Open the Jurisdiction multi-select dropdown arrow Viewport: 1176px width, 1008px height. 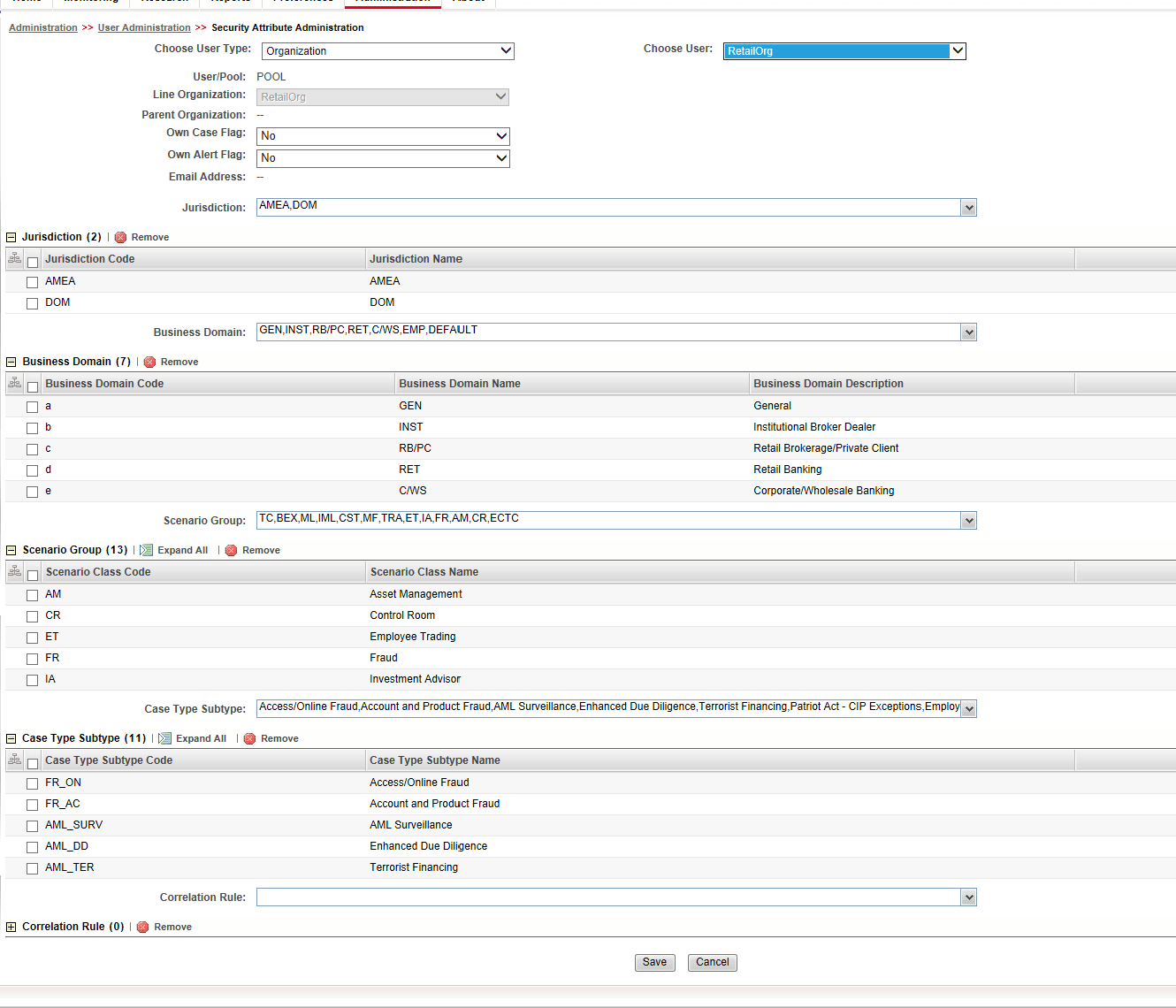coord(969,208)
